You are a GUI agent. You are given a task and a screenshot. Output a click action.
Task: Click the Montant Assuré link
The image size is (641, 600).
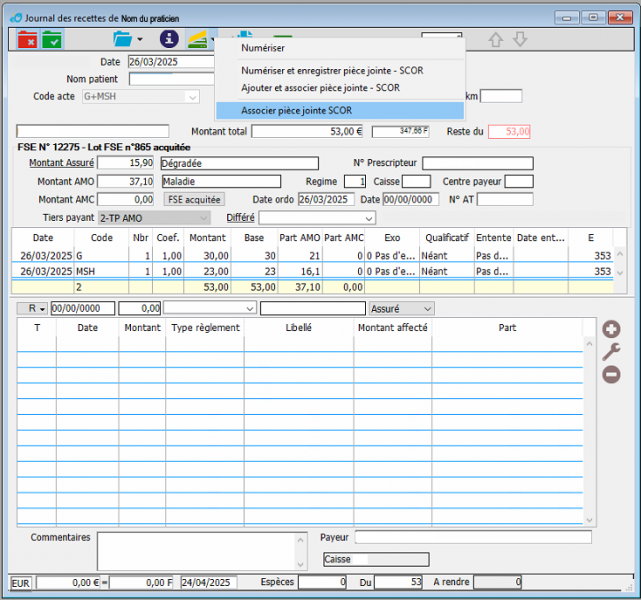tap(61, 163)
